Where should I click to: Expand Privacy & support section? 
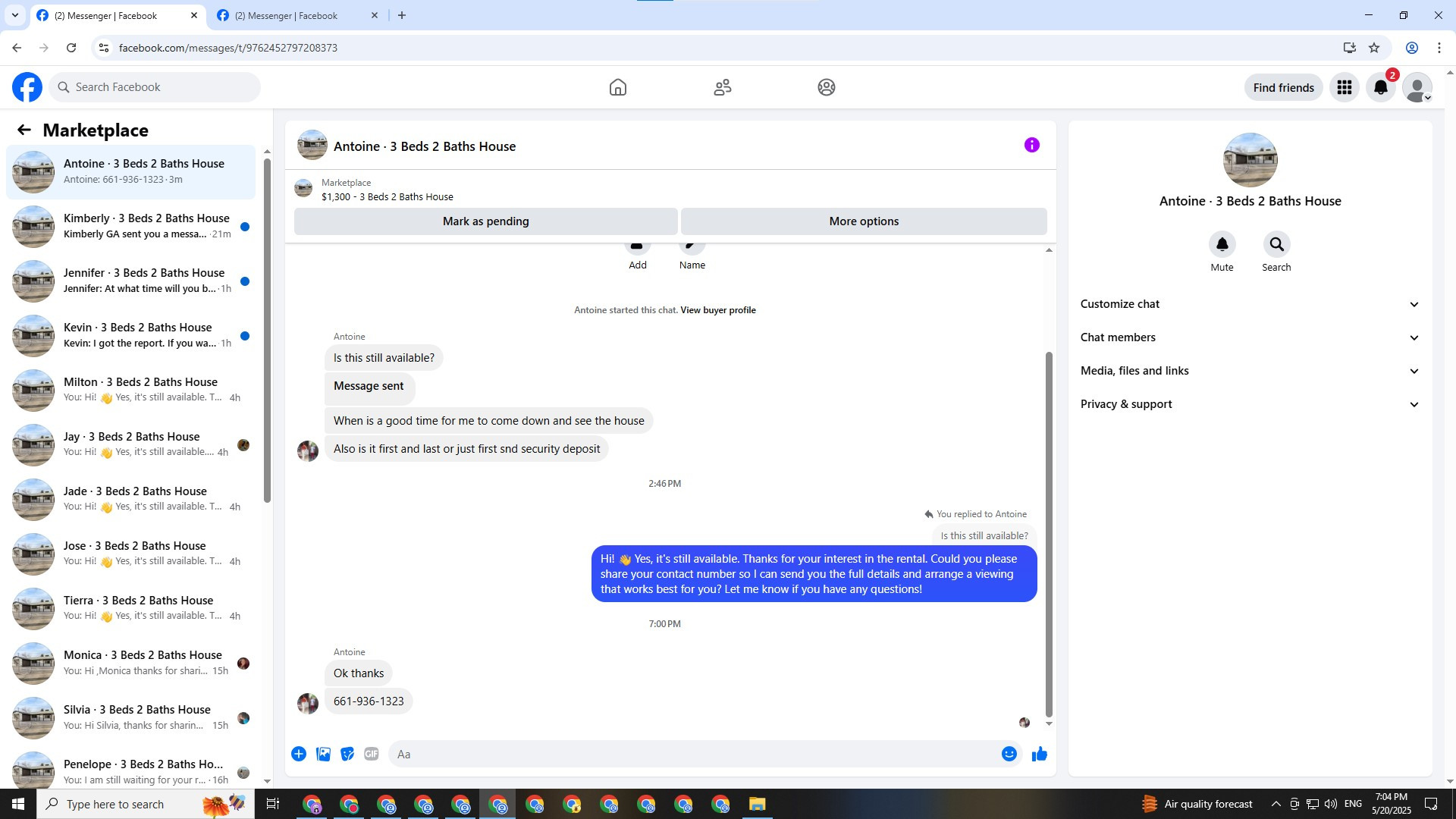click(1249, 404)
